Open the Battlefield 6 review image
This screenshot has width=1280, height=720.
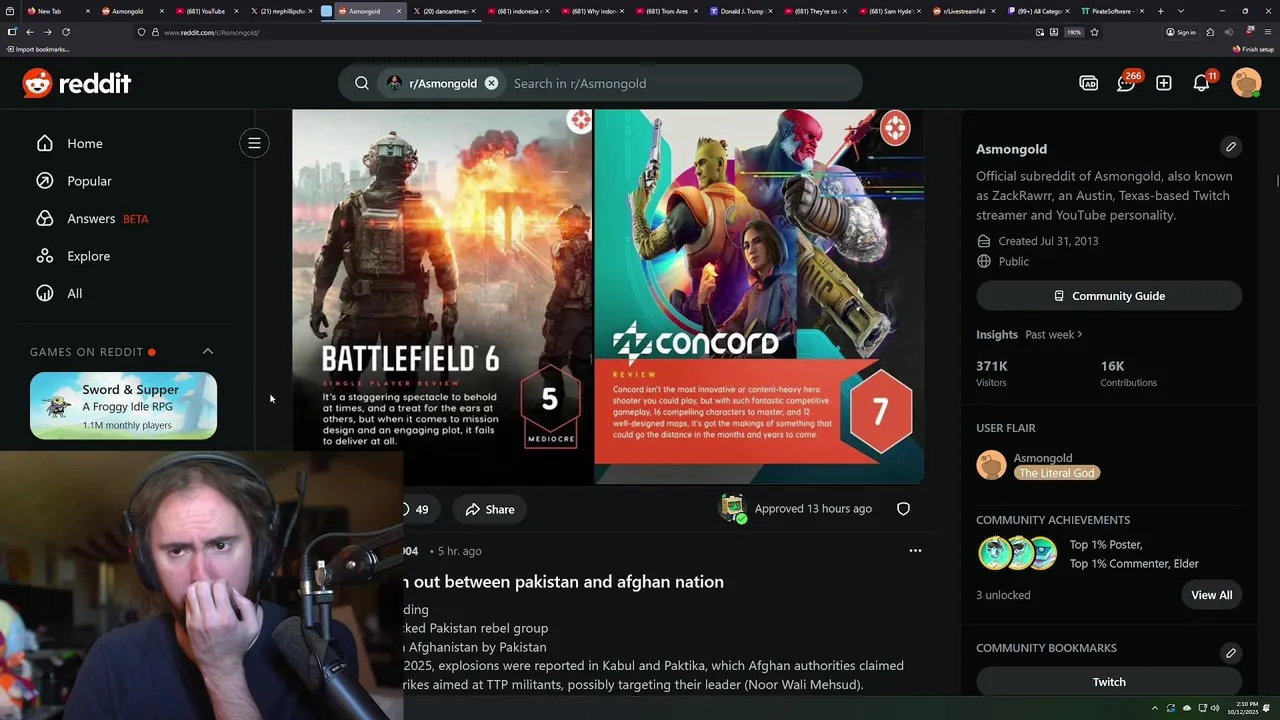point(442,297)
